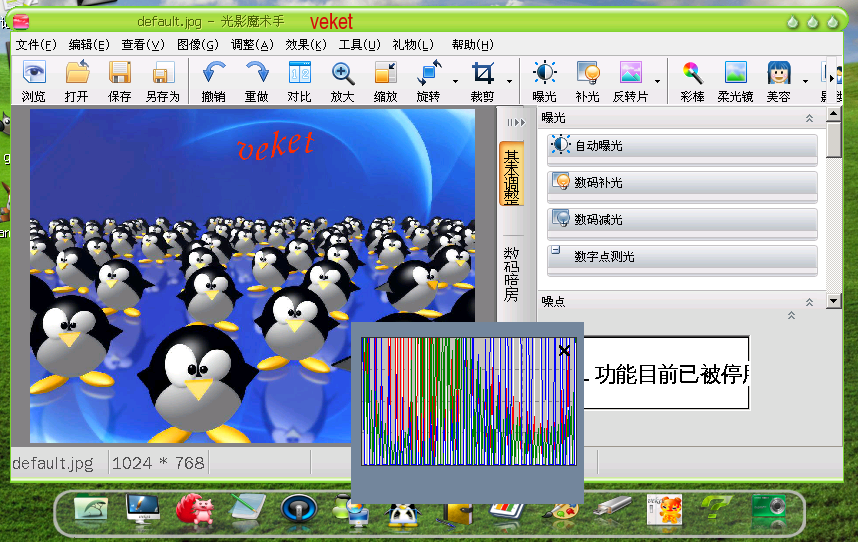Image resolution: width=858 pixels, height=542 pixels.
Task: Click the right panel scrollbar up arrow
Action: pyautogui.click(x=833, y=114)
